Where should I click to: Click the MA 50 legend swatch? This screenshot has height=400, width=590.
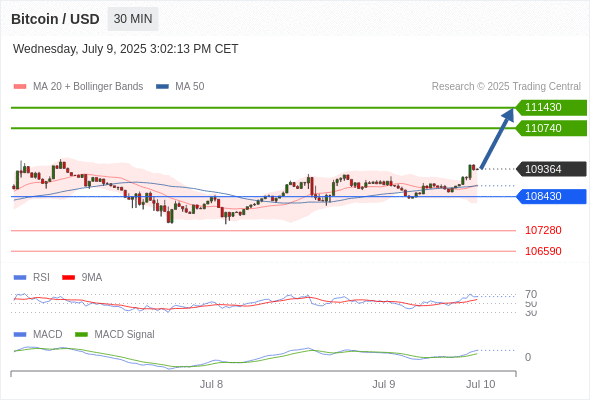coord(162,87)
